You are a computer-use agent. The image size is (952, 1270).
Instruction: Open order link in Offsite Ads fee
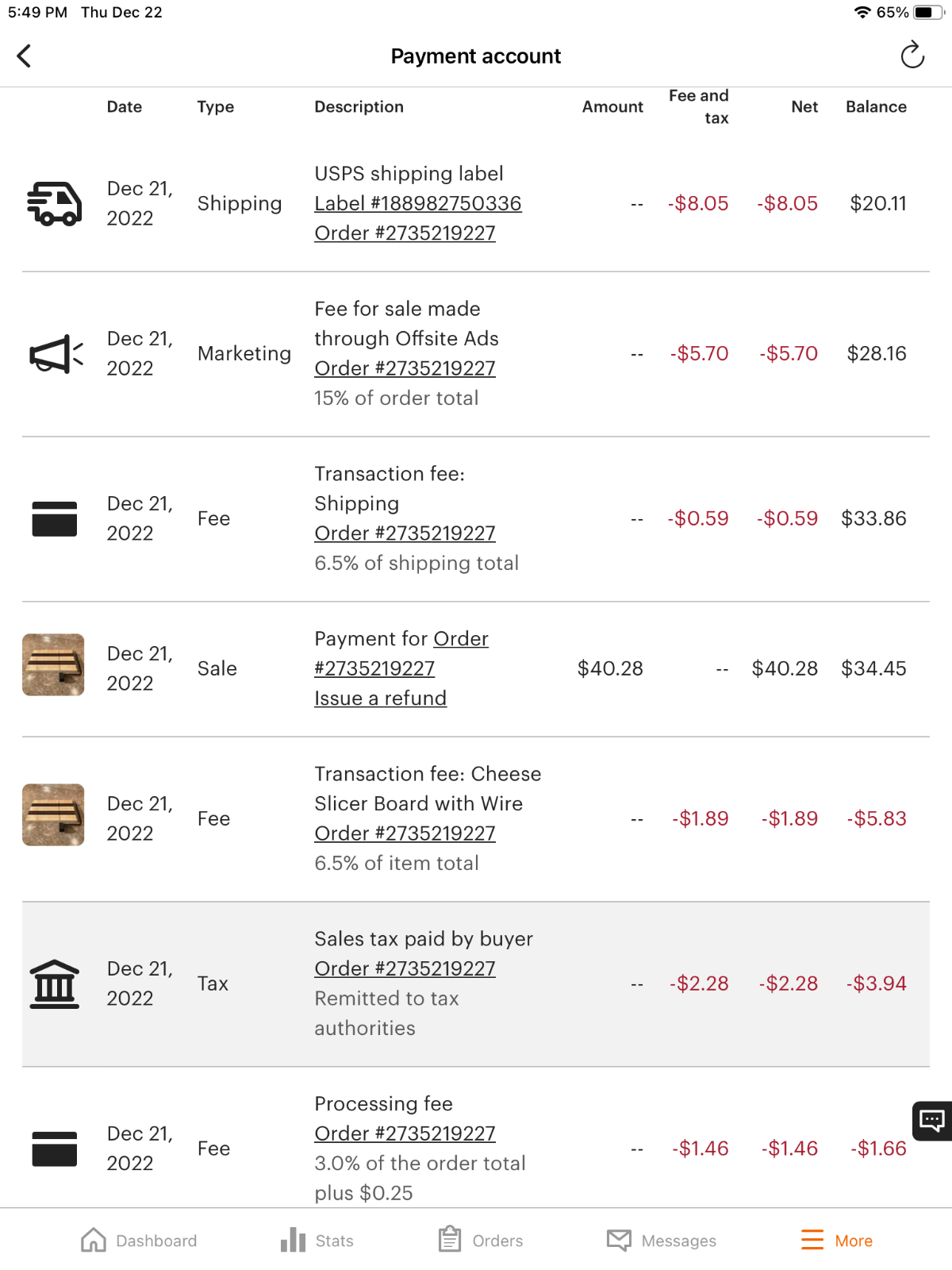[405, 368]
